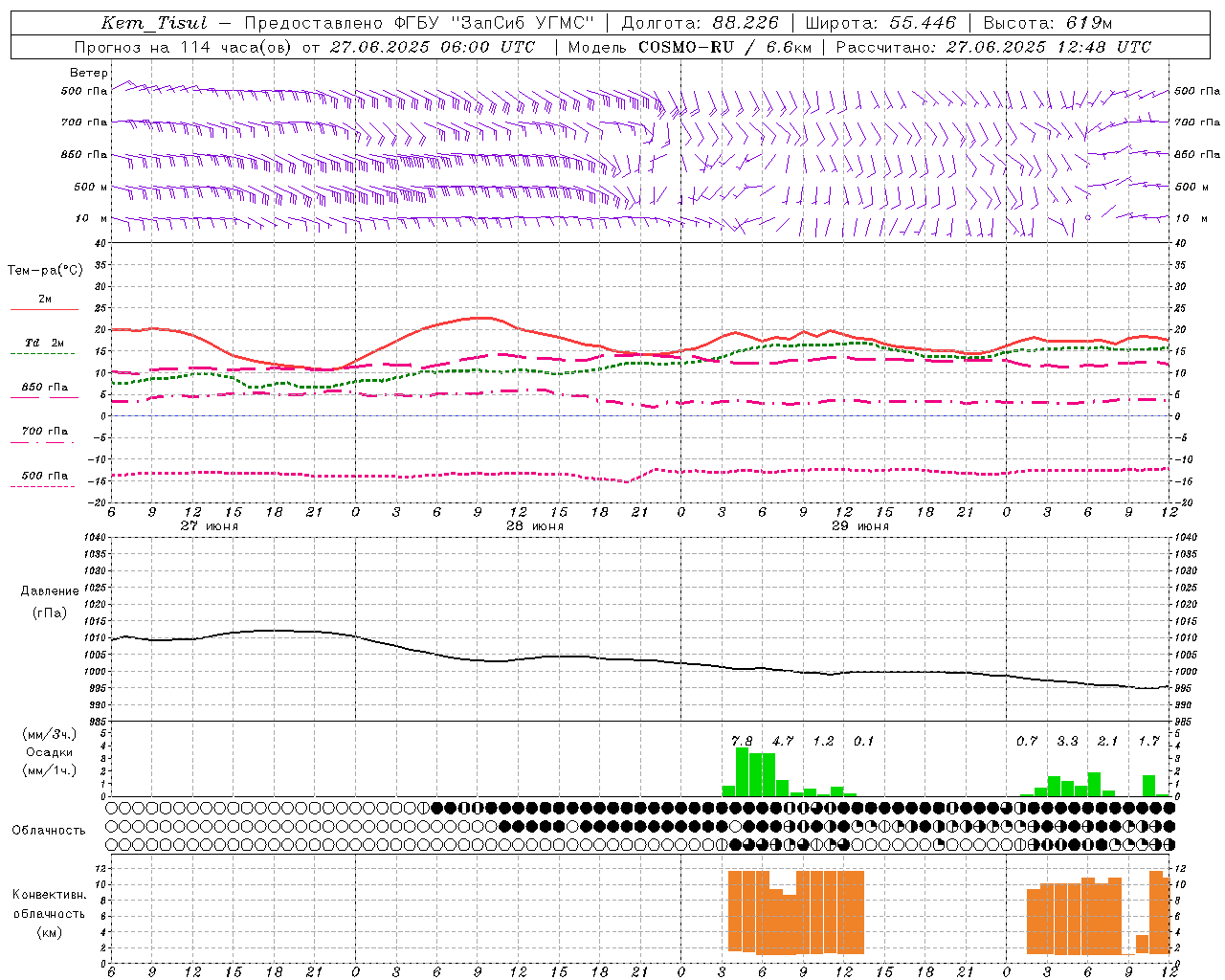Click the 700 гПа temperature legend entry
The width and height of the screenshot is (1225, 980).
click(44, 432)
